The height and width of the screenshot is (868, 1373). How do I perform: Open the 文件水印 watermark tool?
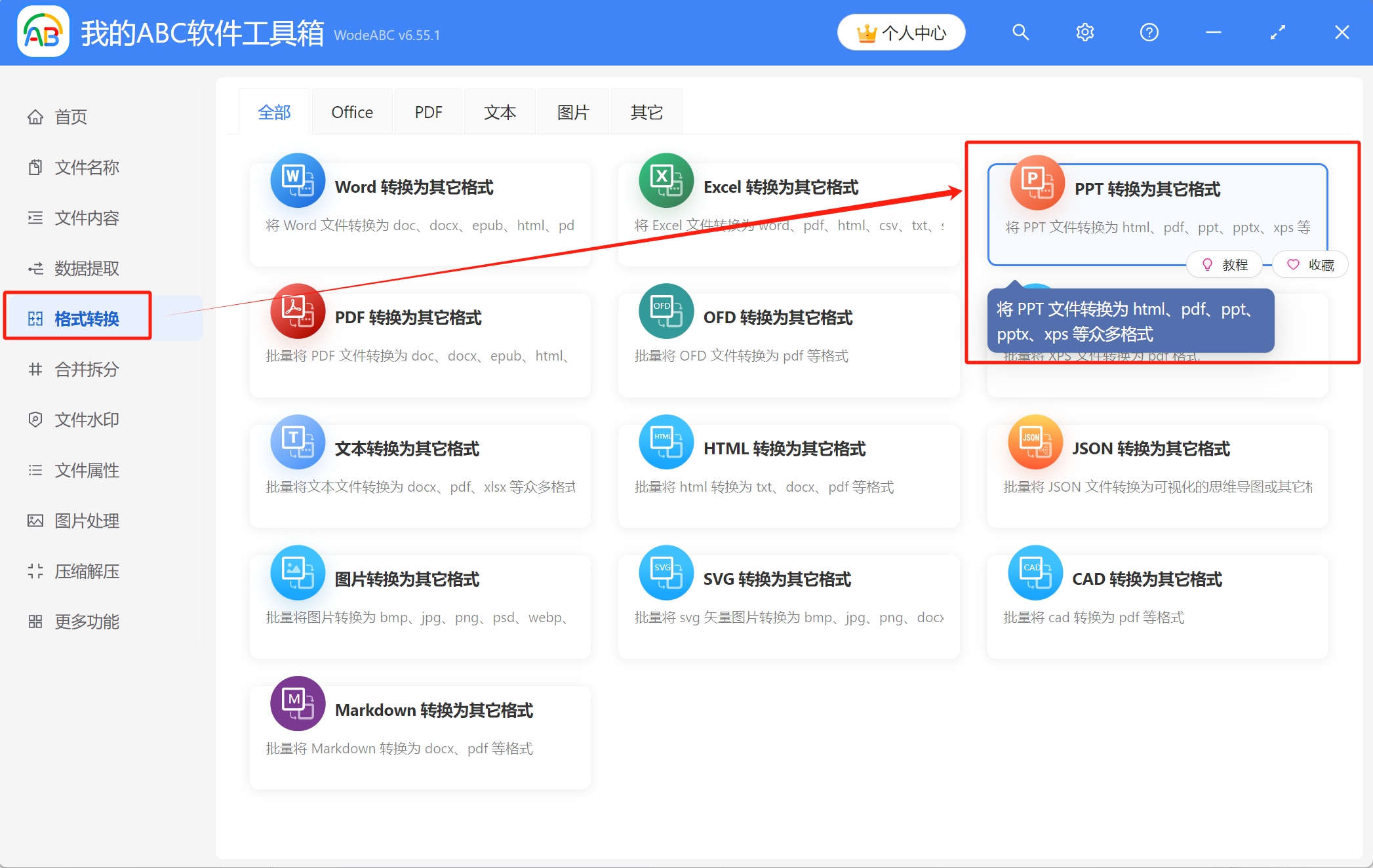86,420
